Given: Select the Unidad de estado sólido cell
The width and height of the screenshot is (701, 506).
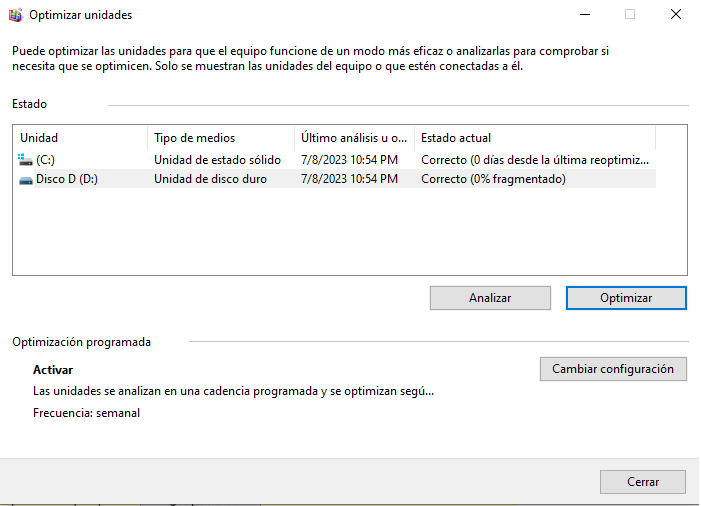Looking at the screenshot, I should tap(216, 160).
